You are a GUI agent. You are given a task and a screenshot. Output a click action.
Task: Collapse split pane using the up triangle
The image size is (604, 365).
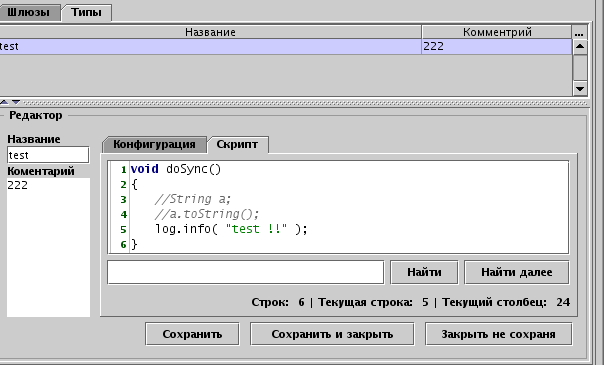click(4, 102)
